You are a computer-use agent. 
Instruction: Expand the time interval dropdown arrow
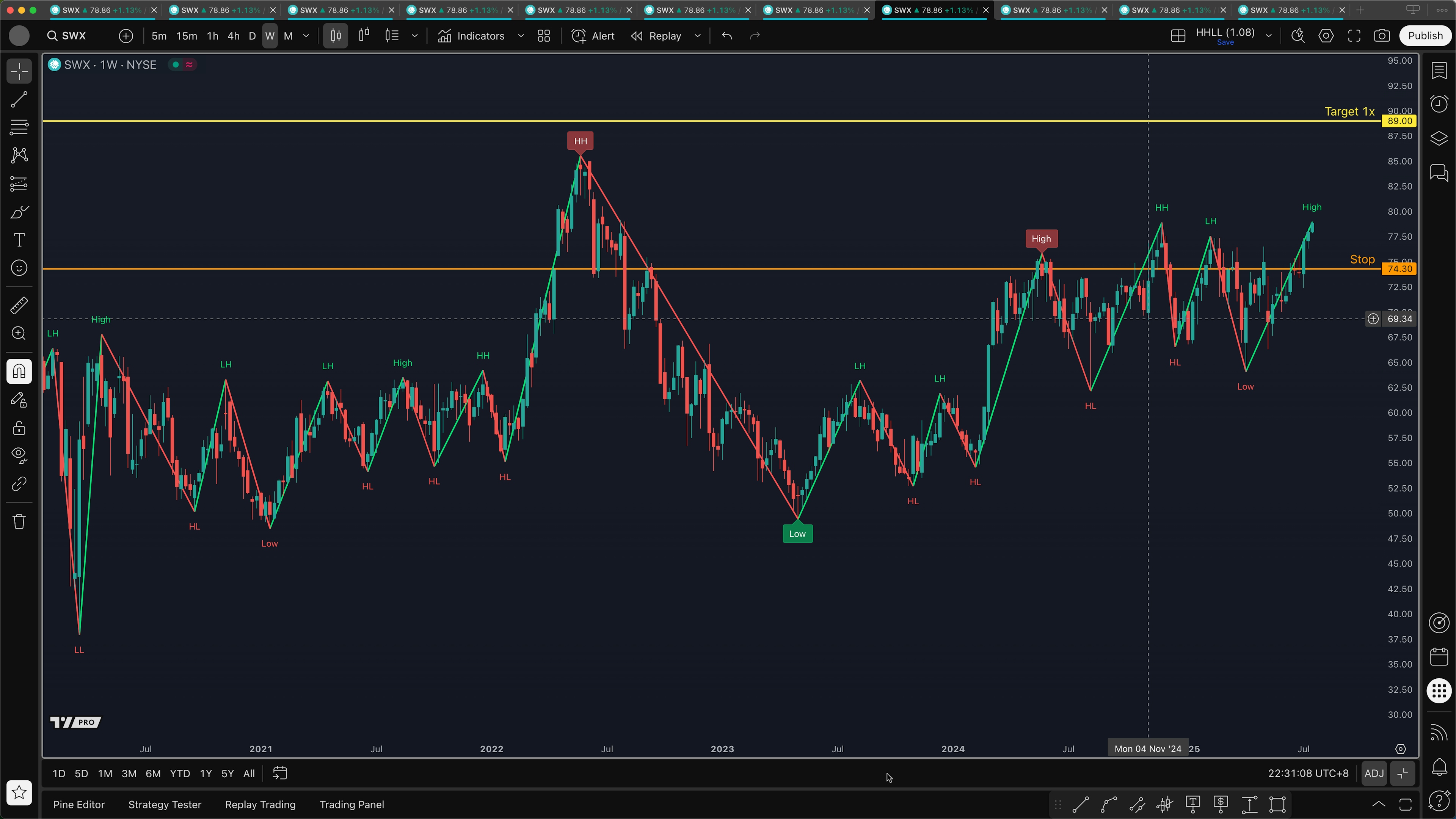tap(306, 36)
